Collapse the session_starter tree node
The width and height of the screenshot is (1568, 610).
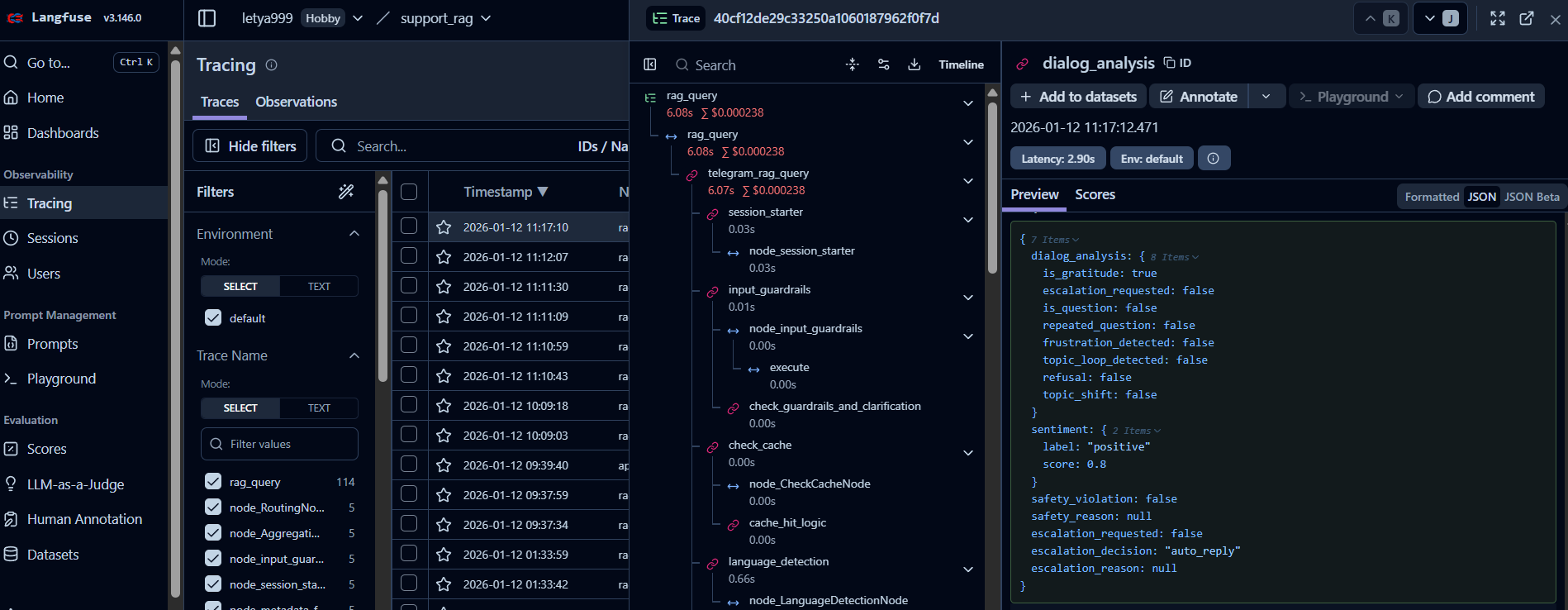click(968, 220)
